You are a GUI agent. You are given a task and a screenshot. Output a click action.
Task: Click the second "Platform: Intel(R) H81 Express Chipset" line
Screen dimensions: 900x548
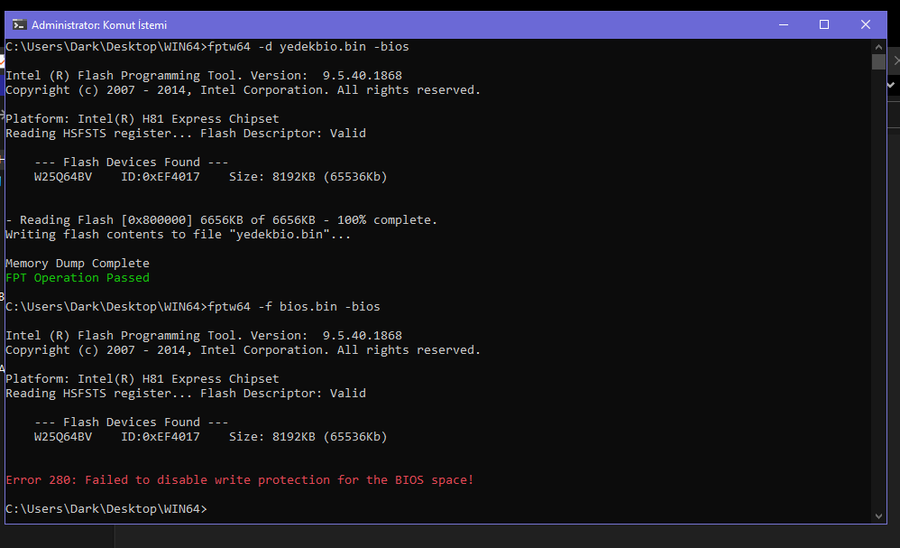click(142, 379)
